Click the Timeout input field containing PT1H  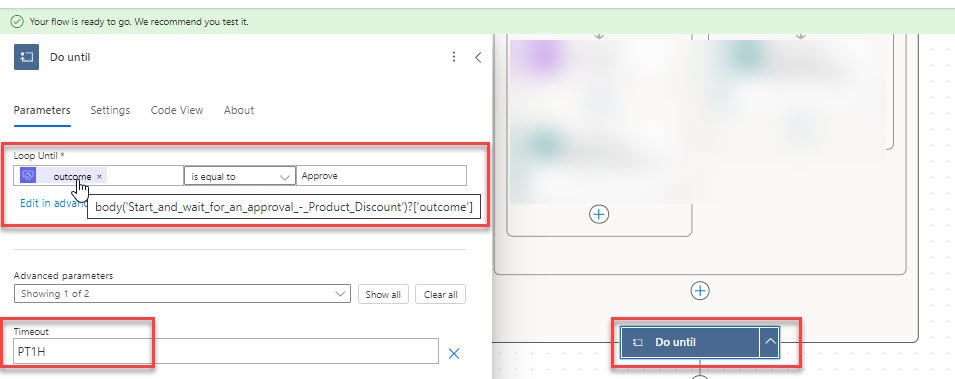pos(226,351)
